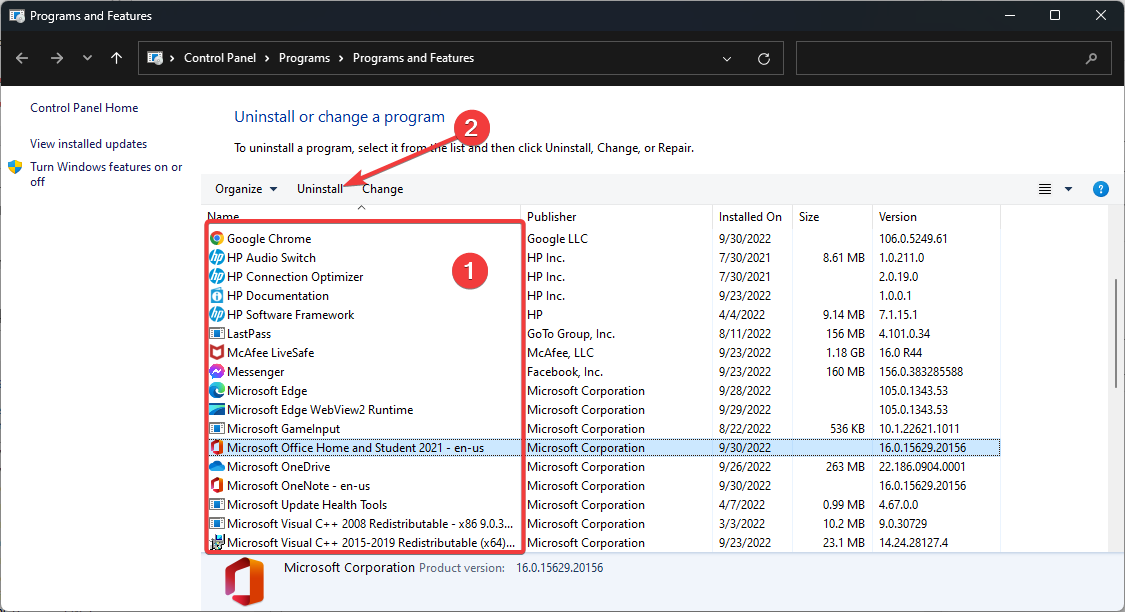Image resolution: width=1125 pixels, height=612 pixels.
Task: Click the Google Chrome program icon
Action: 217,238
